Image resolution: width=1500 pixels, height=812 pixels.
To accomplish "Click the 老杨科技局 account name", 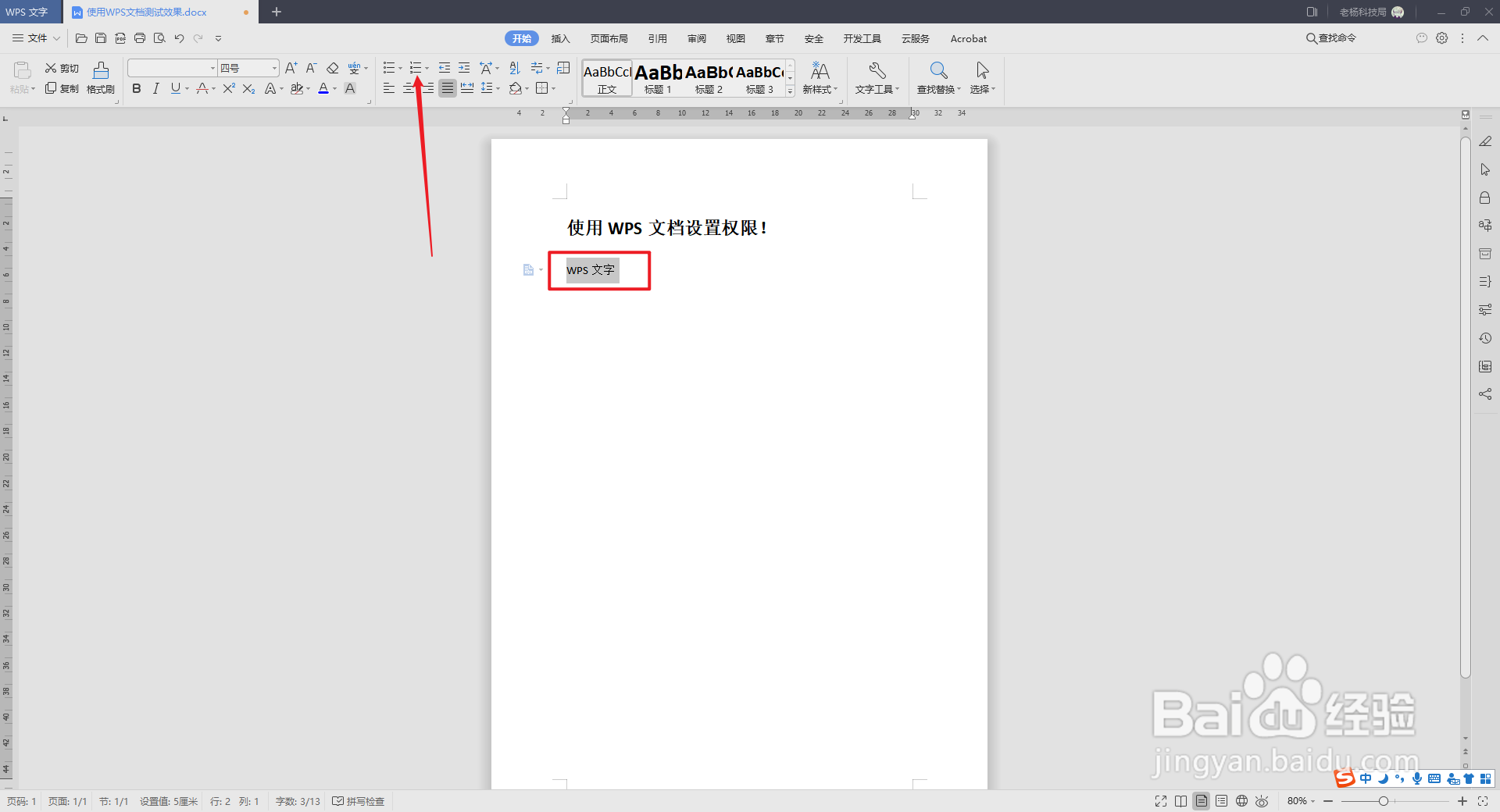I will pyautogui.click(x=1362, y=12).
